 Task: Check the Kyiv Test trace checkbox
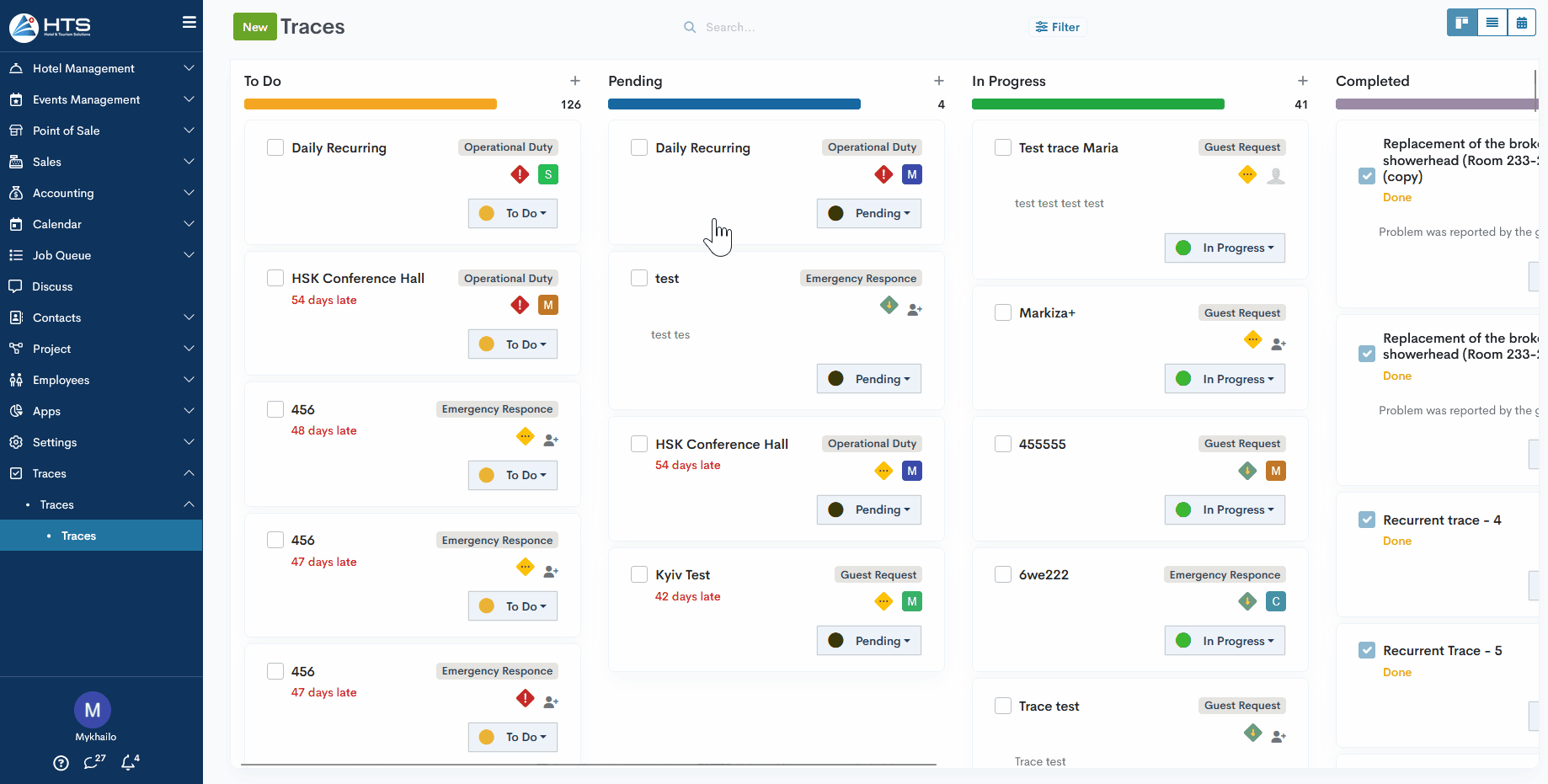point(639,574)
